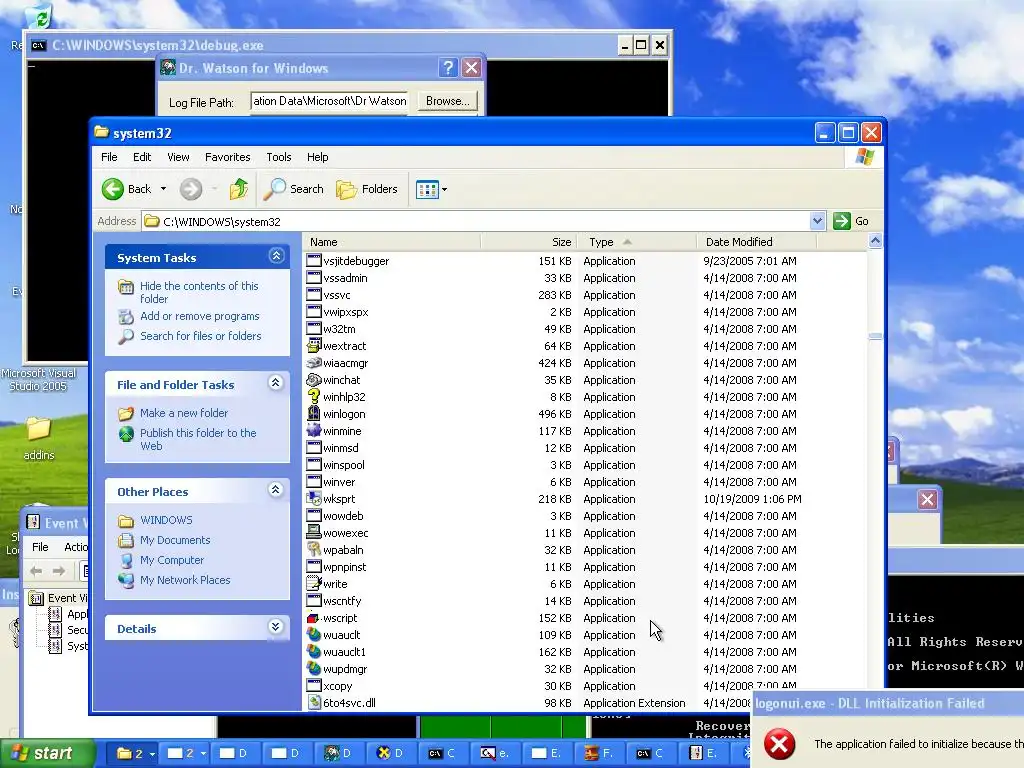Open the File menu in system32

pos(109,157)
